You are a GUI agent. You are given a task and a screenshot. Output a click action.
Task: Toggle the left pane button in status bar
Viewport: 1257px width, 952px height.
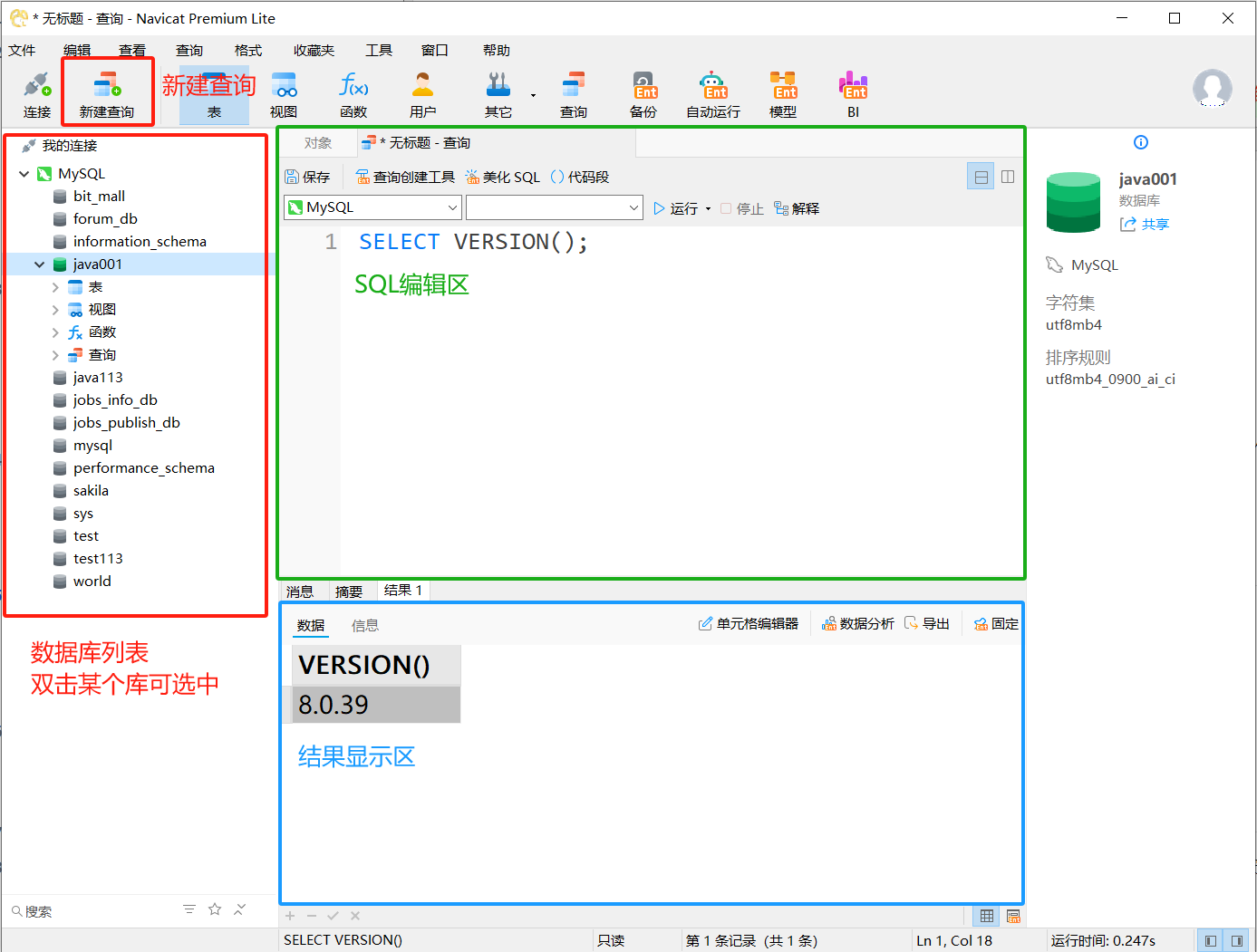(1211, 940)
